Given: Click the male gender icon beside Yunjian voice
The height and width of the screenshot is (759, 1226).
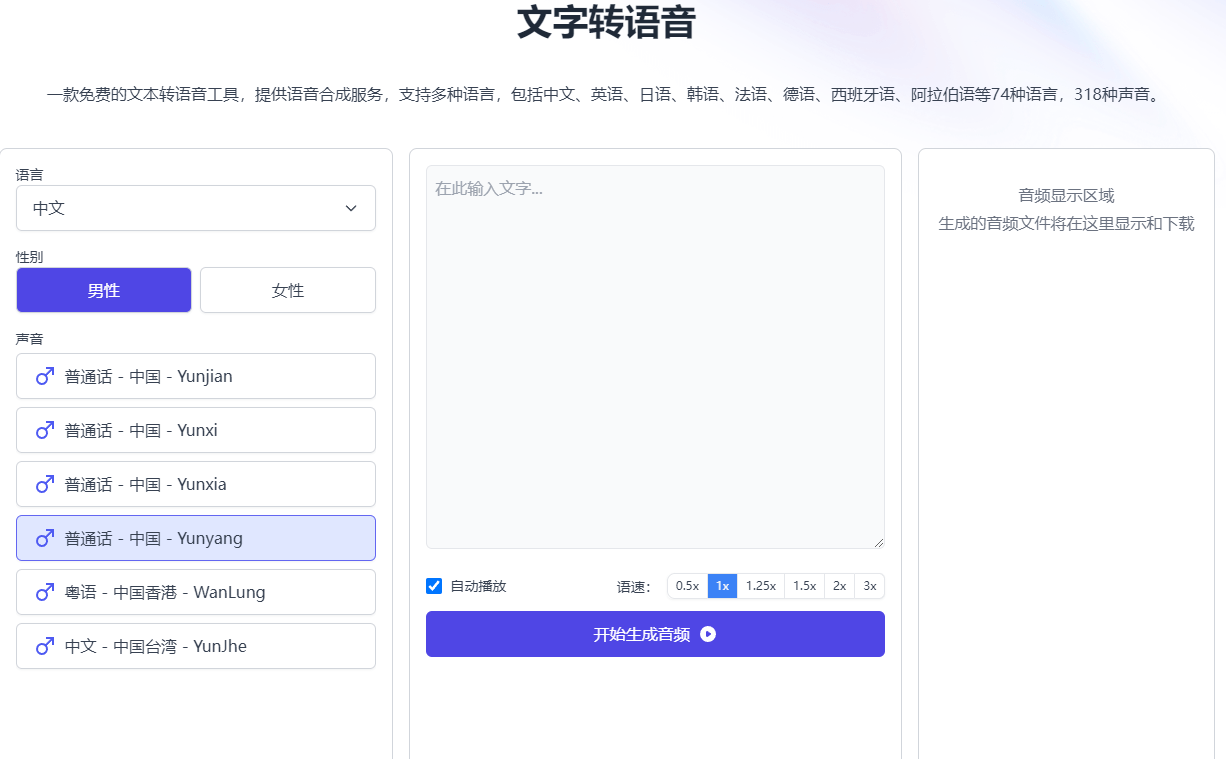Looking at the screenshot, I should click(43, 376).
